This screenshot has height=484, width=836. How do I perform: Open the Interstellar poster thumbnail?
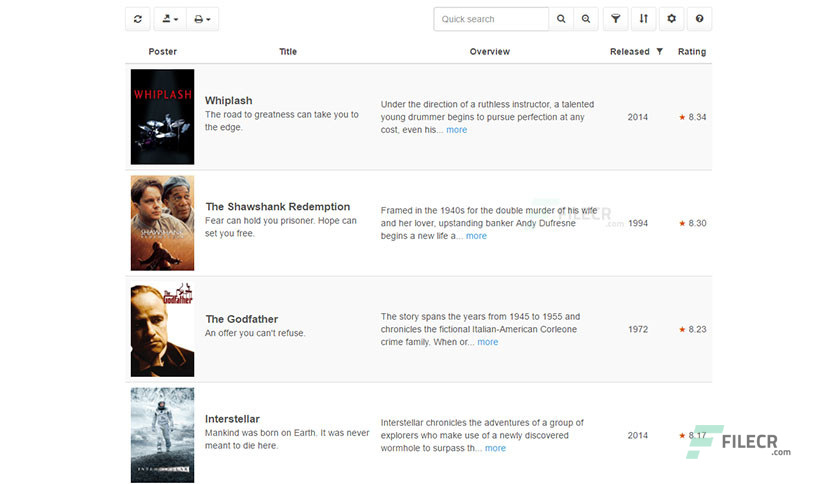point(163,435)
